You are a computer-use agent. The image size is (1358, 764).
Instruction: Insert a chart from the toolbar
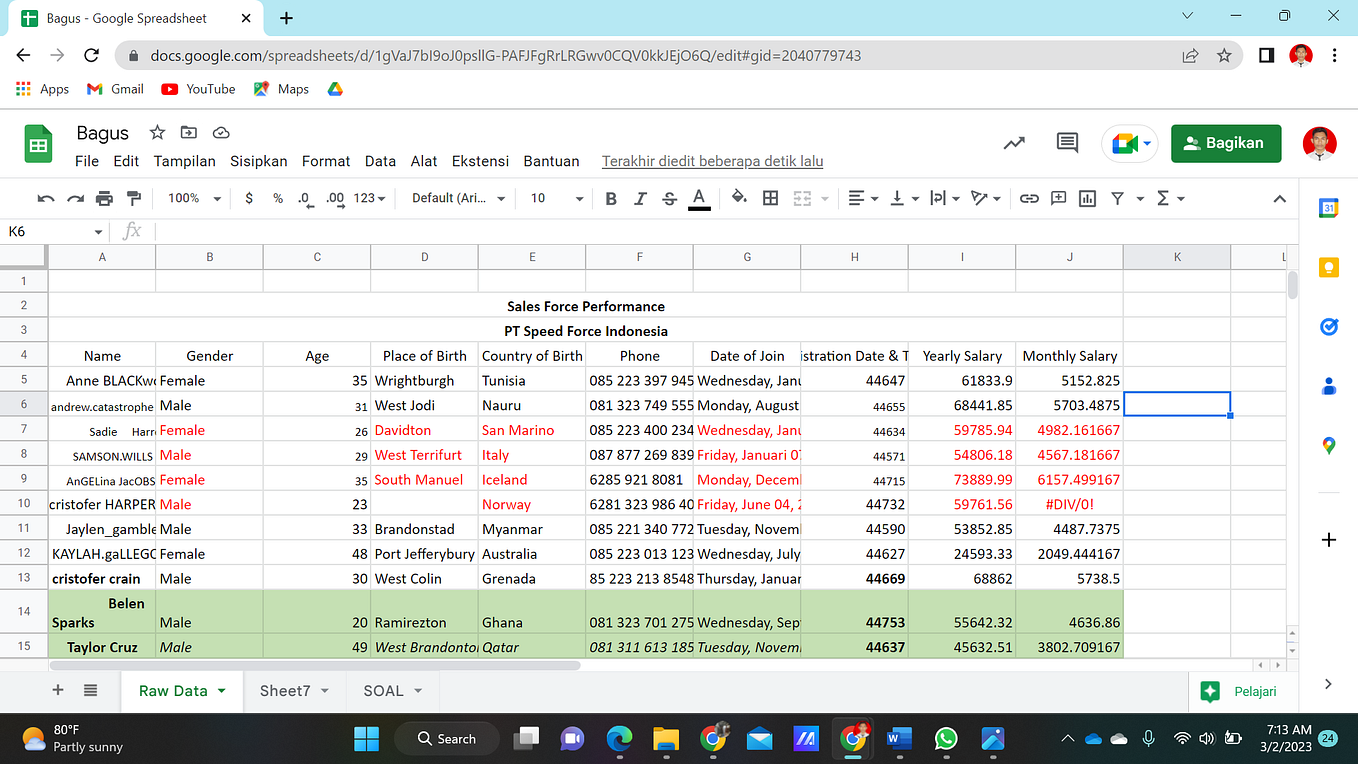click(x=1087, y=197)
